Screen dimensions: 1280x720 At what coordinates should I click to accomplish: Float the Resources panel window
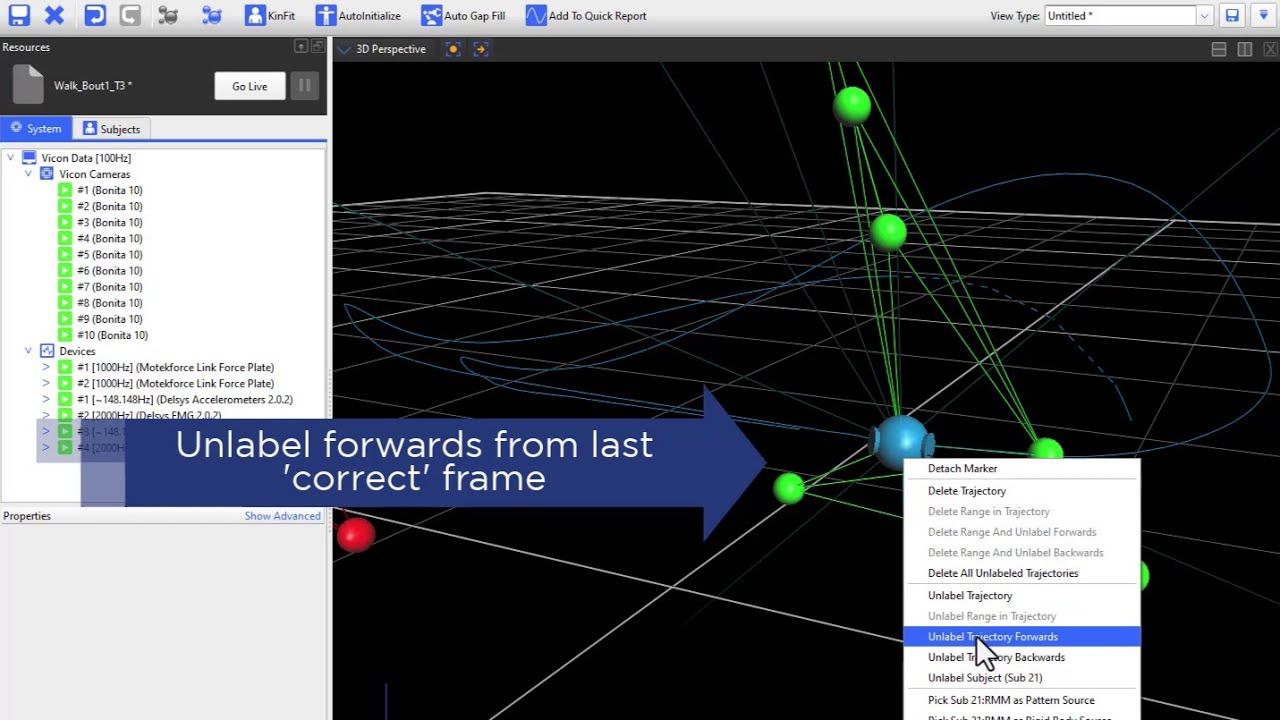point(318,47)
